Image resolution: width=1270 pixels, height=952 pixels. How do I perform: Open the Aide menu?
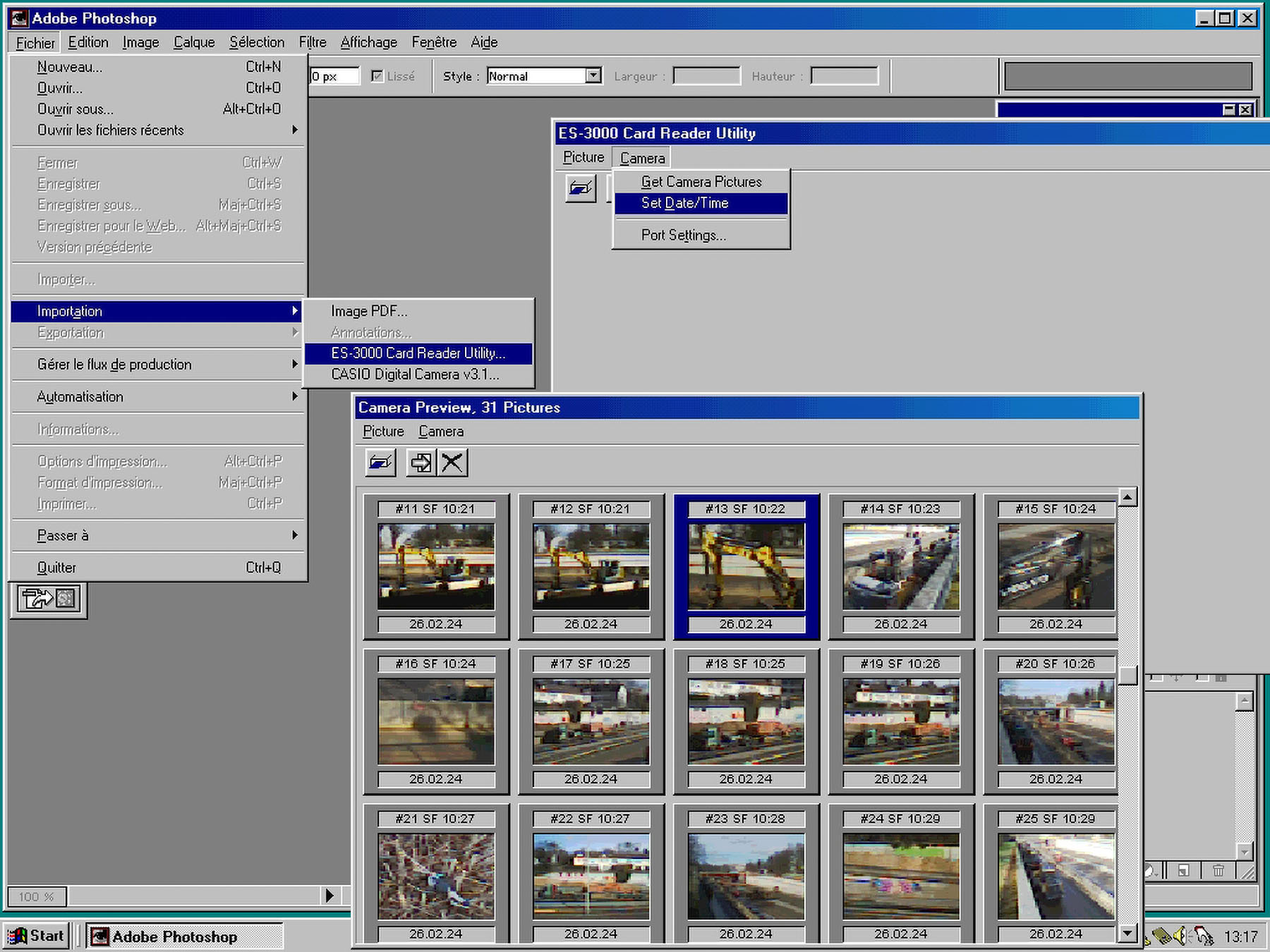point(484,42)
